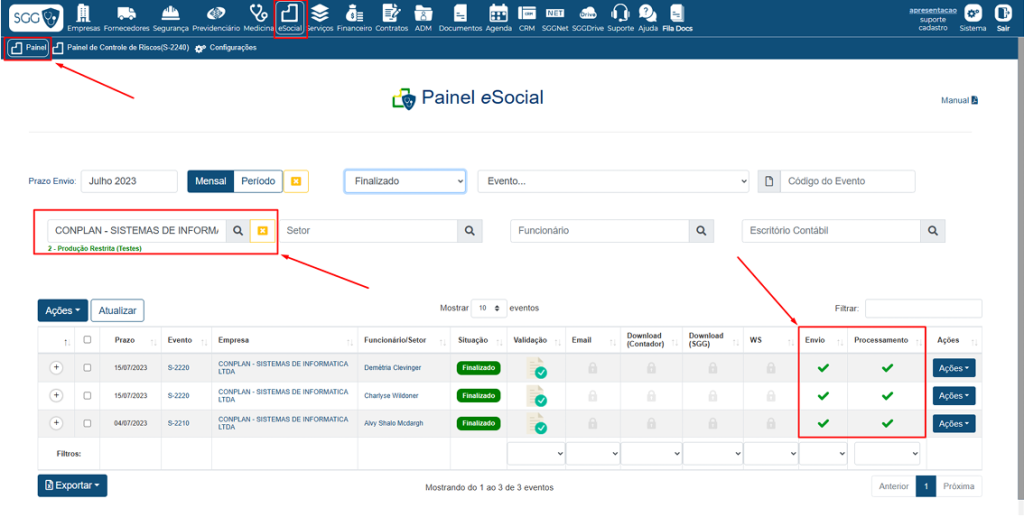This screenshot has width=1024, height=517.
Task: Go to the Painel submenu tab
Action: tap(29, 48)
